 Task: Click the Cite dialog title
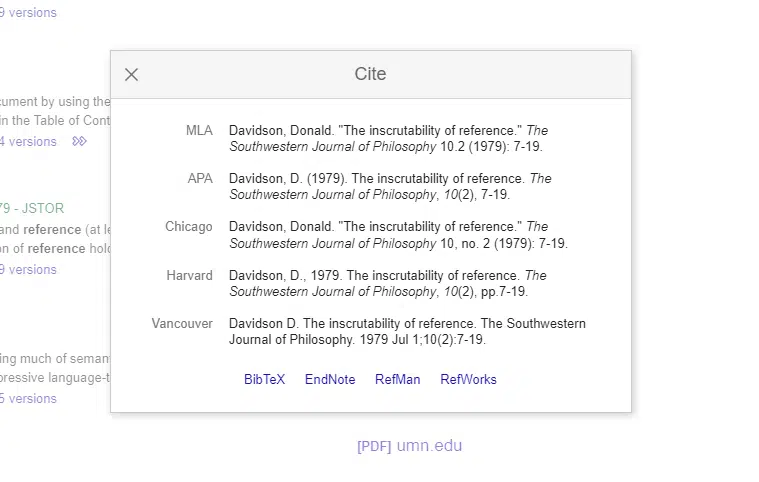tap(370, 74)
